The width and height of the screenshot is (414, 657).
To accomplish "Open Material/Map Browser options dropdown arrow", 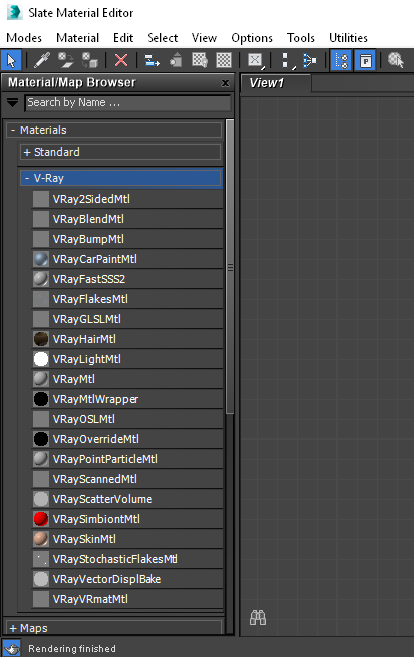I will pos(13,103).
